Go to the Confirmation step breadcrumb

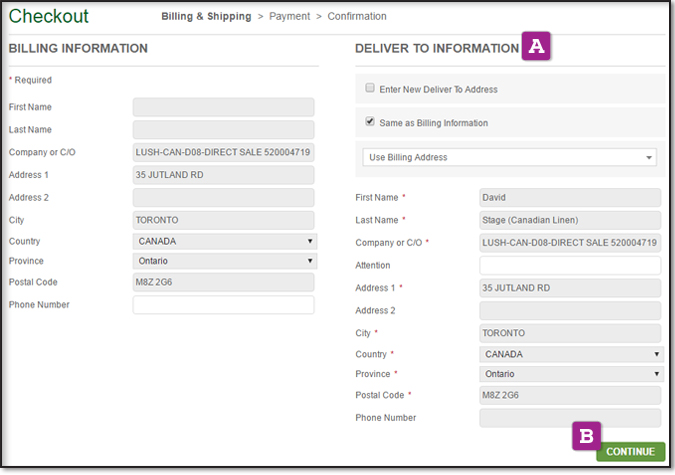pos(357,16)
